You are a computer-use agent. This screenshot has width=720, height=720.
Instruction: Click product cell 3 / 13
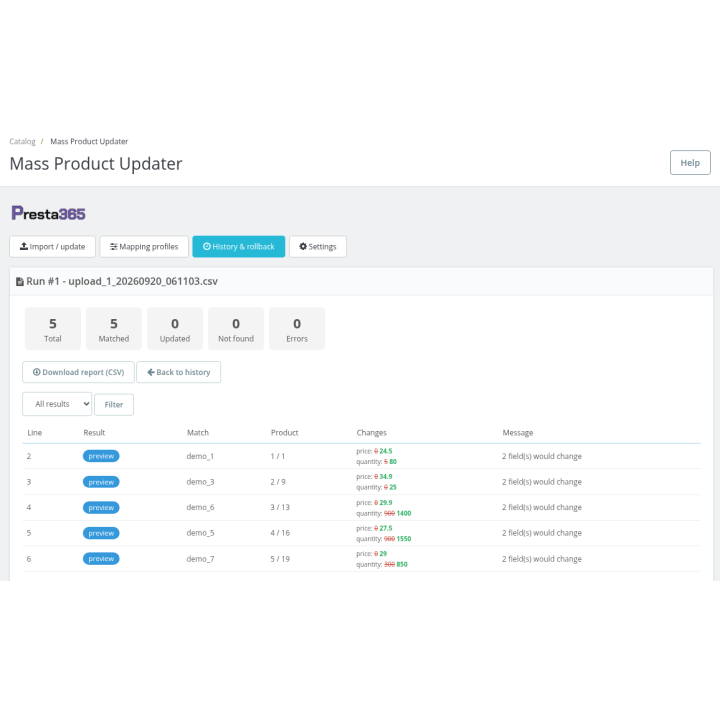pyautogui.click(x=280, y=507)
